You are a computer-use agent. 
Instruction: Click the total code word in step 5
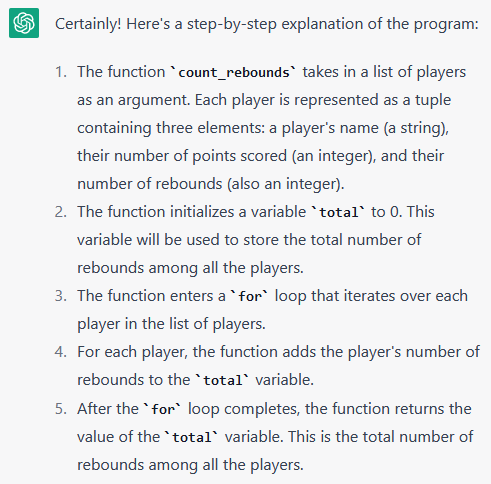[x=192, y=437]
